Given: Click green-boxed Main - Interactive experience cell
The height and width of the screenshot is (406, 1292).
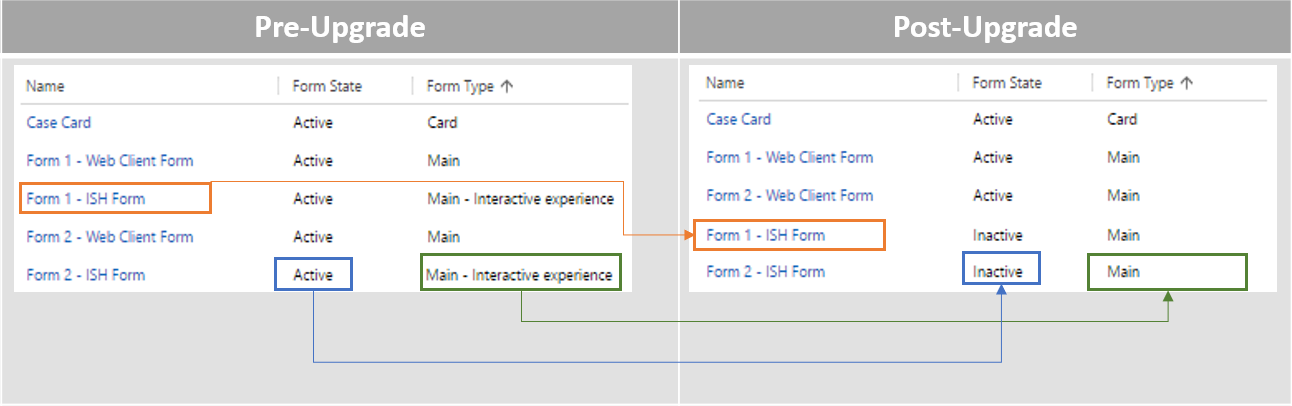Looking at the screenshot, I should [519, 275].
